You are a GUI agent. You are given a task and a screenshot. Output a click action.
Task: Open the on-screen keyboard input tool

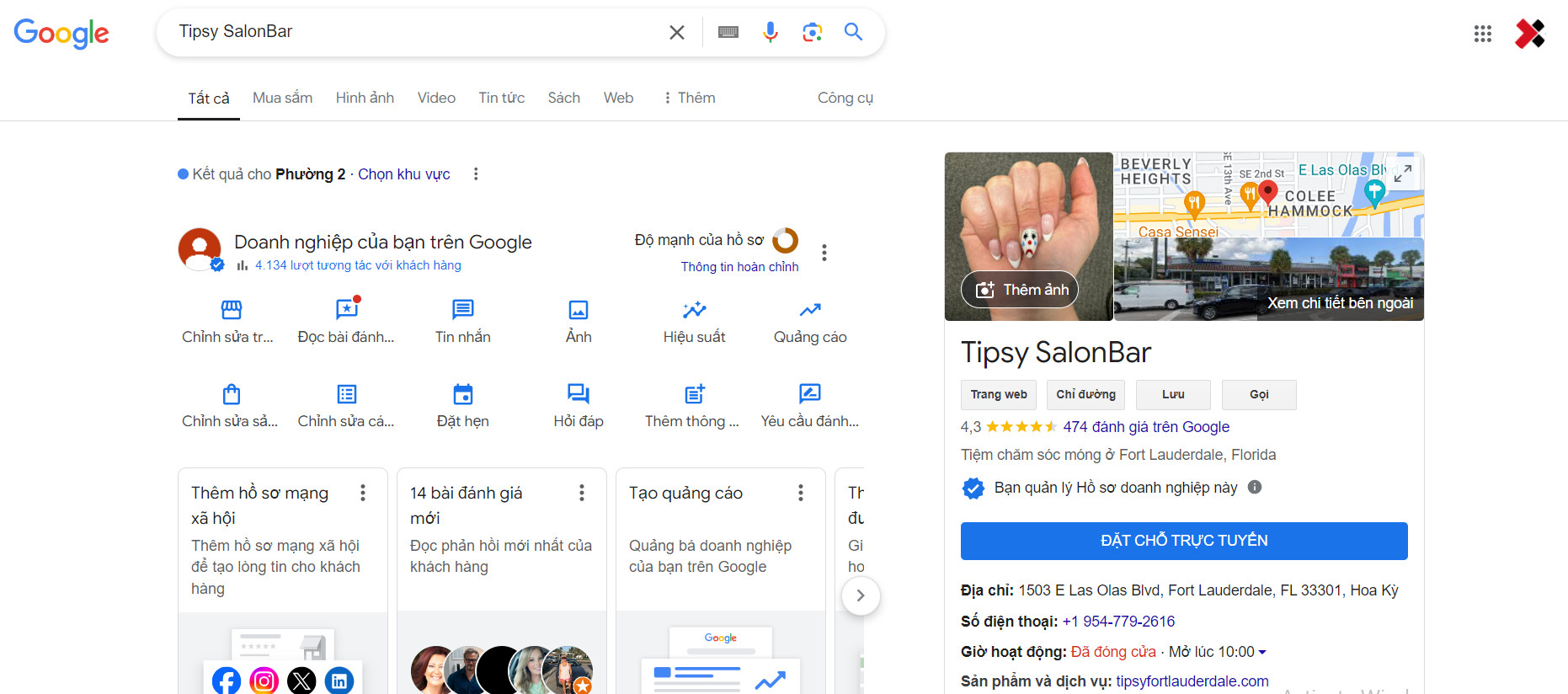click(x=728, y=32)
